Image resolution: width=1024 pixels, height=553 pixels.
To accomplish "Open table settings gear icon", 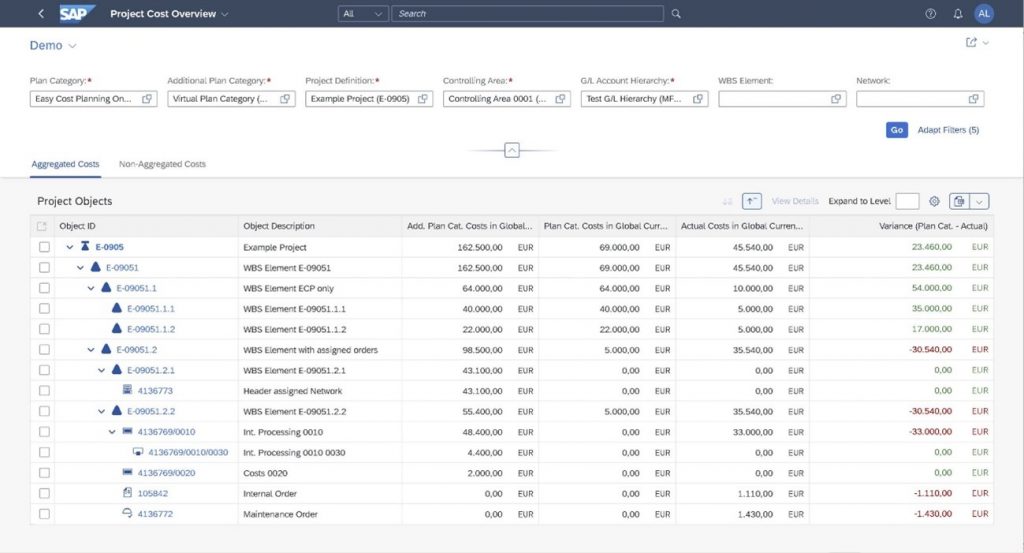I will pyautogui.click(x=934, y=201).
